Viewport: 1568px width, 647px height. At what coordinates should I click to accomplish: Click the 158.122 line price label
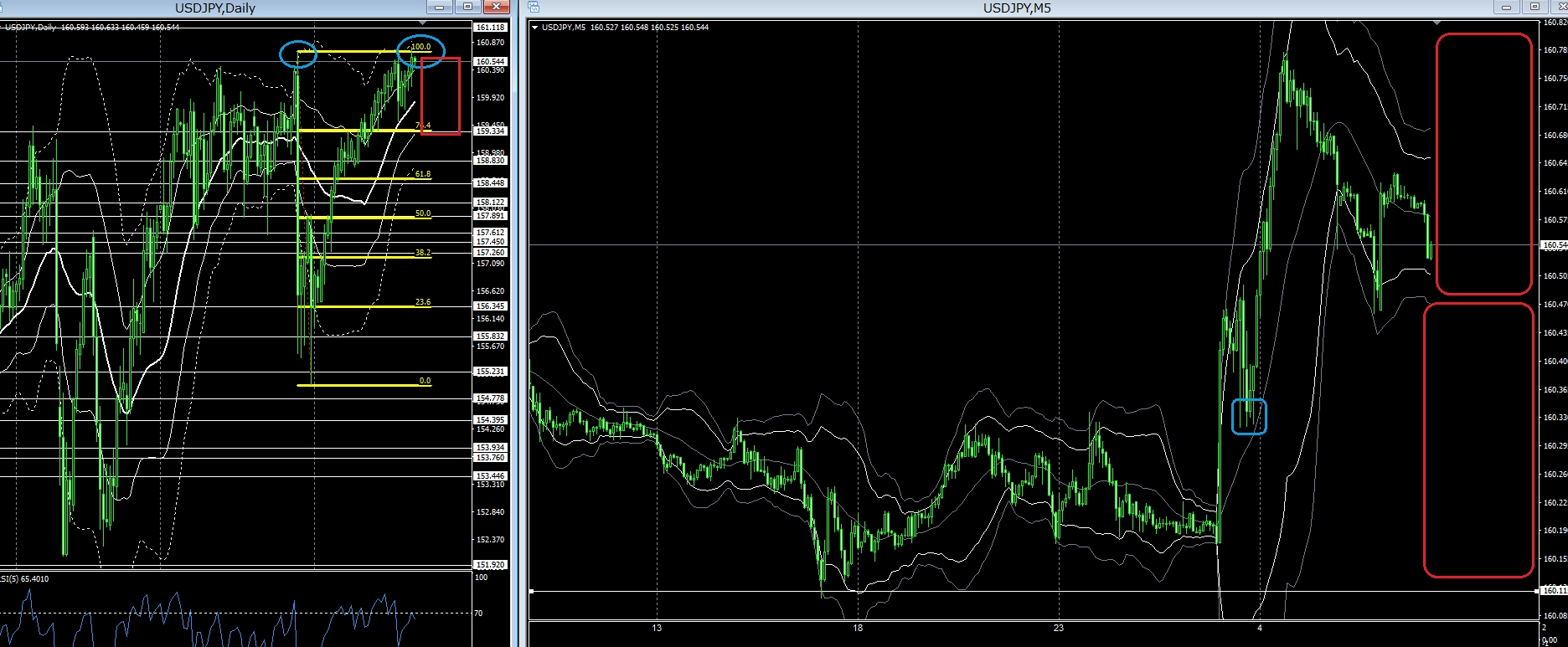point(490,203)
